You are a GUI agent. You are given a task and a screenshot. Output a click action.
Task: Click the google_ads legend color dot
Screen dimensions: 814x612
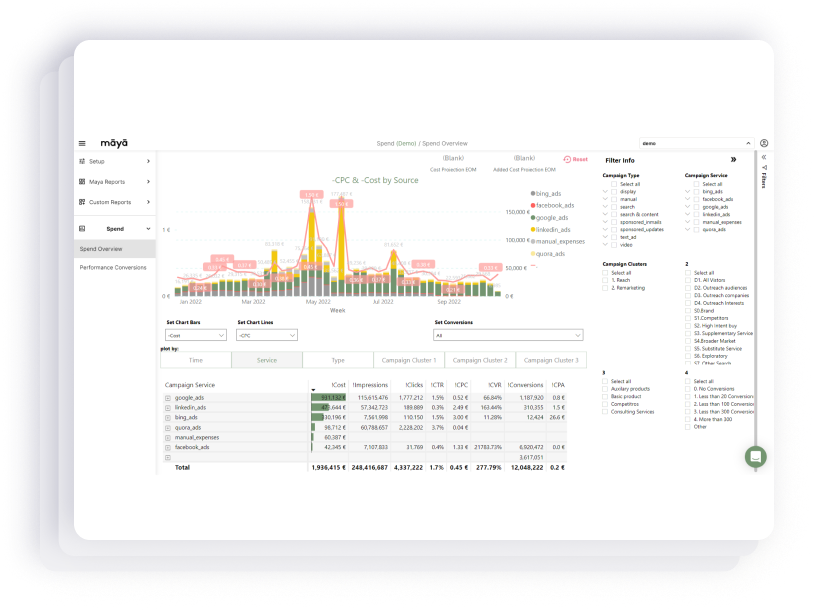point(533,217)
